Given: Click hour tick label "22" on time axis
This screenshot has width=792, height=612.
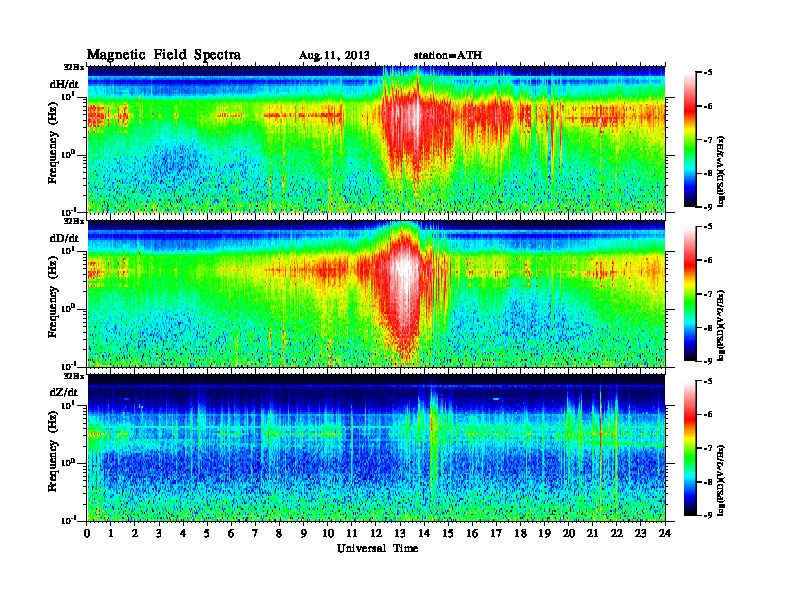Looking at the screenshot, I should click(616, 533).
